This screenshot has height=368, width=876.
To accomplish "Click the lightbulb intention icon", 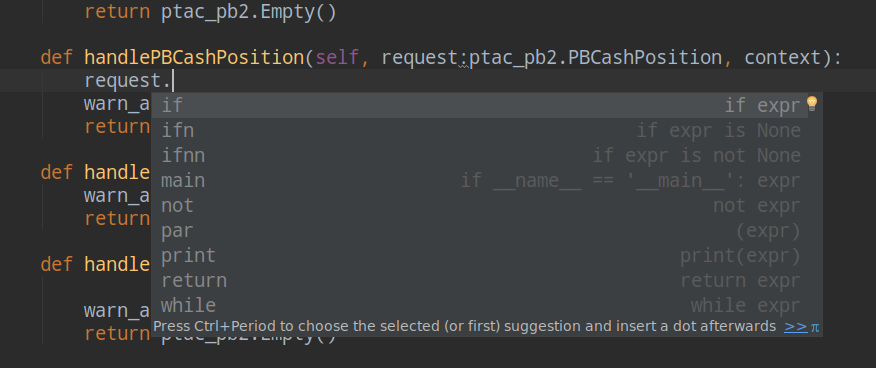I will point(812,103).
